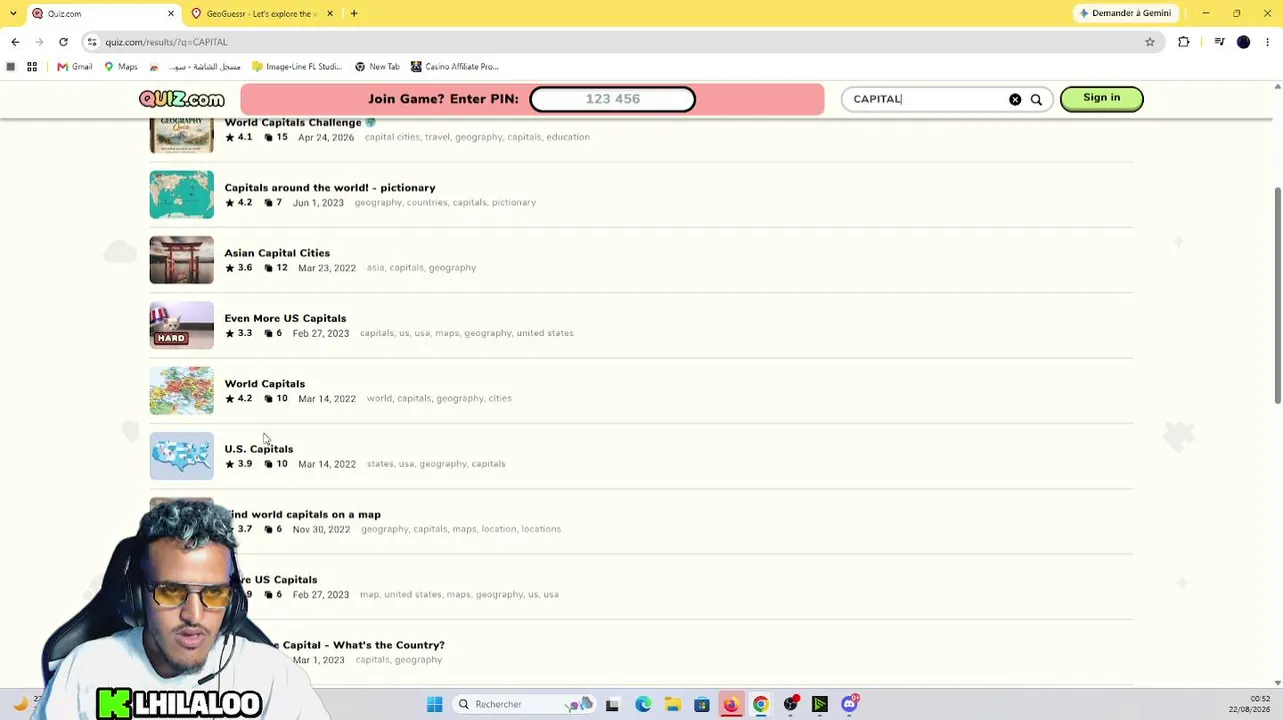Open the Image-Line FL Studio bookmark
1283x720 pixels.
297,67
